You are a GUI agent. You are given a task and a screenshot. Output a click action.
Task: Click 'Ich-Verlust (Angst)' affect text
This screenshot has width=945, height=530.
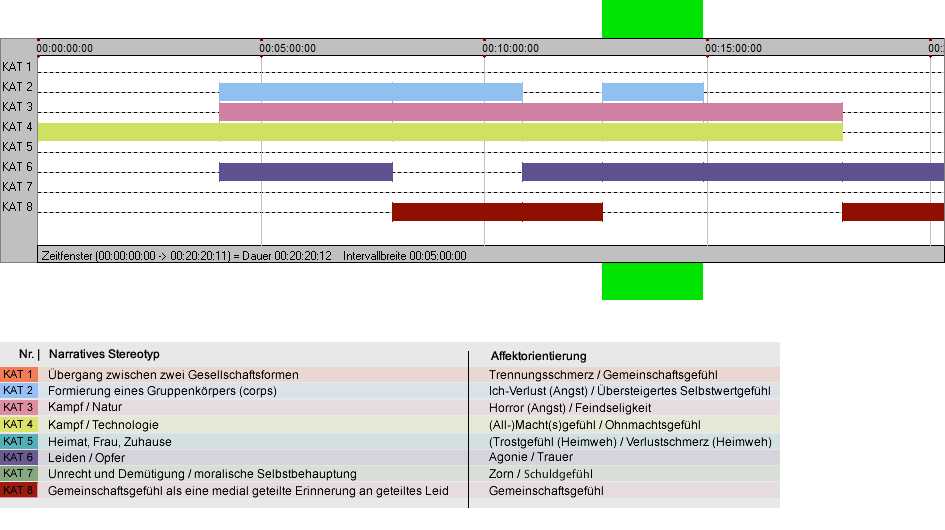pos(629,391)
